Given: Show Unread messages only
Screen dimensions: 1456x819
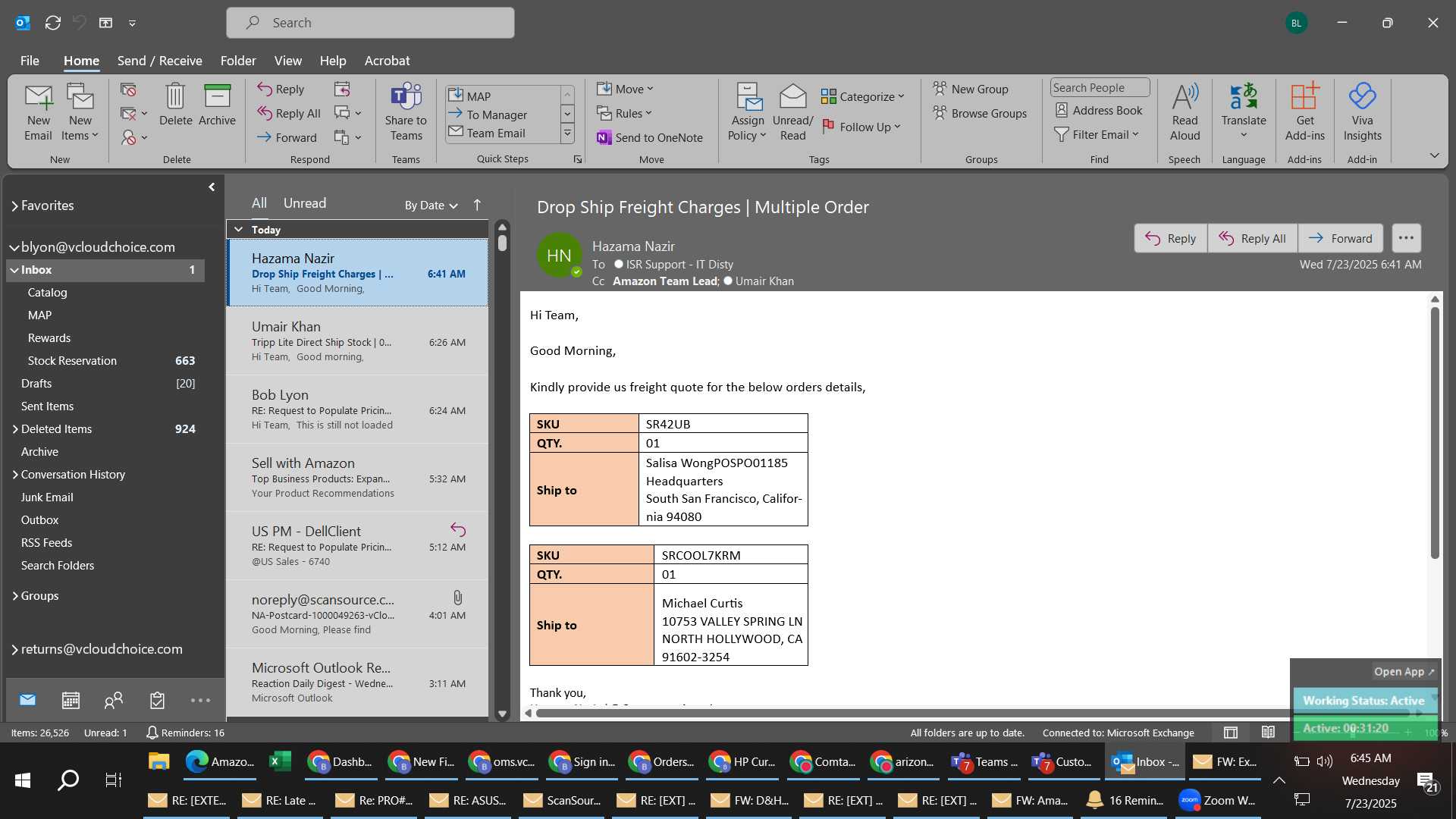Looking at the screenshot, I should click(x=305, y=203).
